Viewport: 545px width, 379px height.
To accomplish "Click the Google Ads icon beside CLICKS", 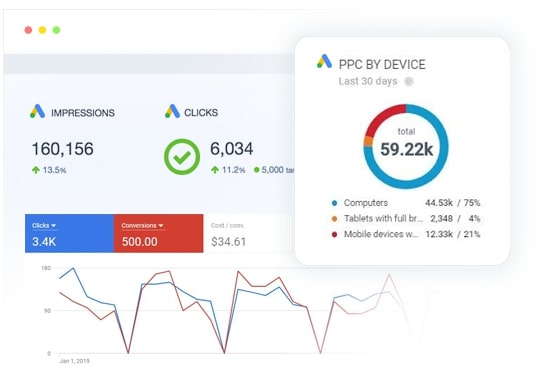I will click(172, 111).
